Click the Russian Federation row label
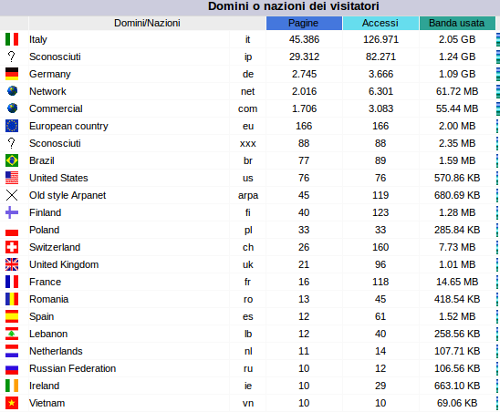This screenshot has height=412, width=500. click(x=73, y=368)
